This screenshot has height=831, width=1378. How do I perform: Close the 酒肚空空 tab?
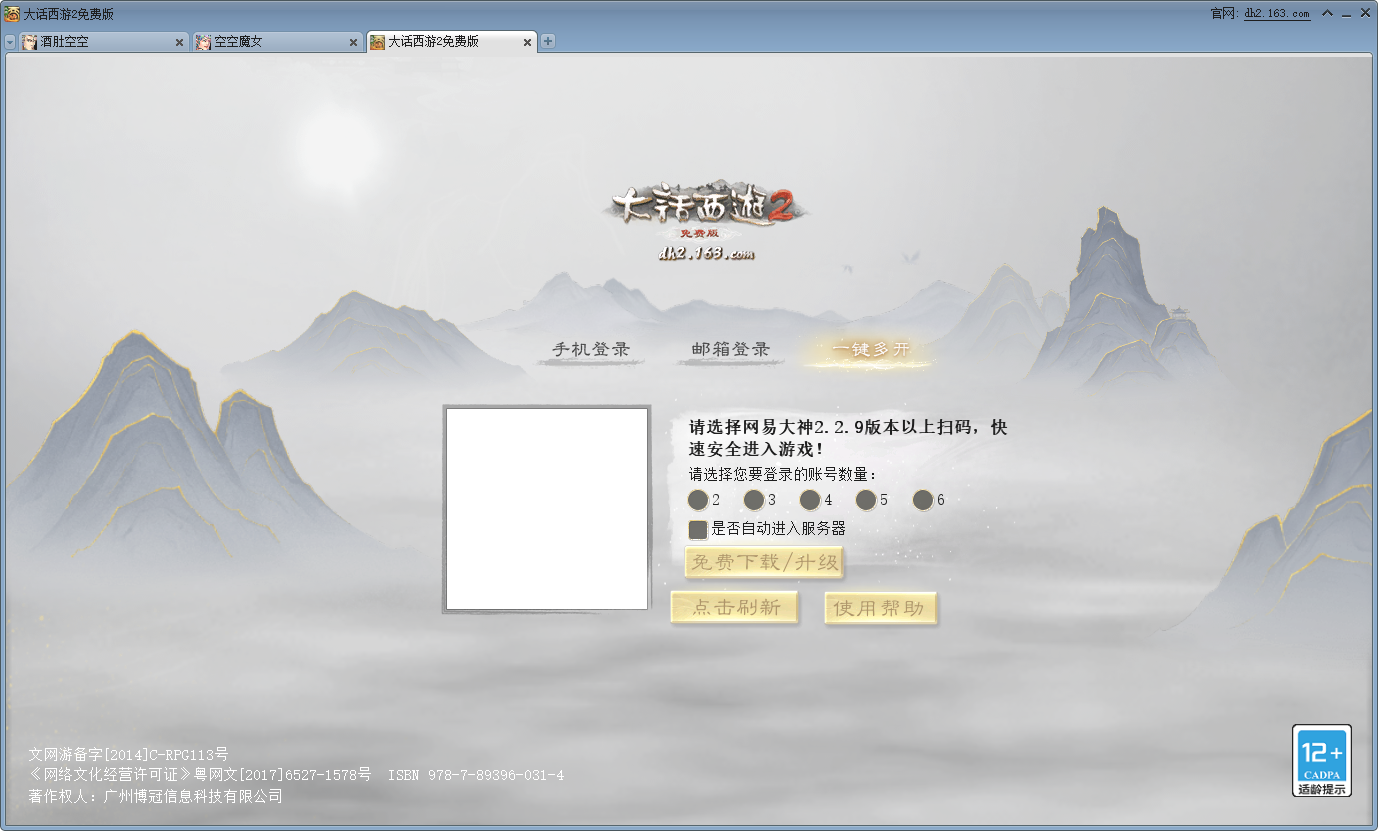click(x=179, y=42)
